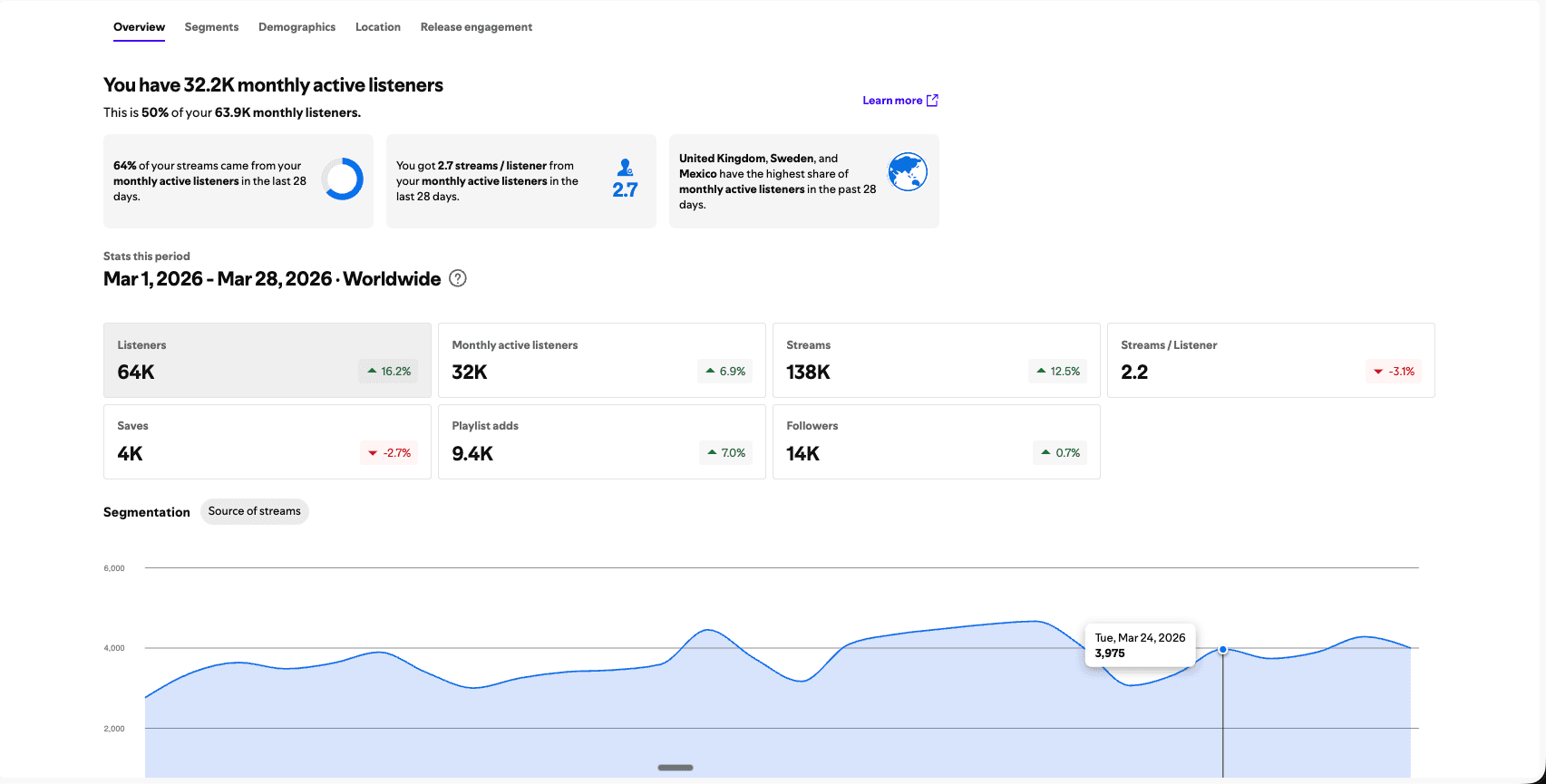
Task: Click the blue donut chart icon
Action: (x=343, y=179)
